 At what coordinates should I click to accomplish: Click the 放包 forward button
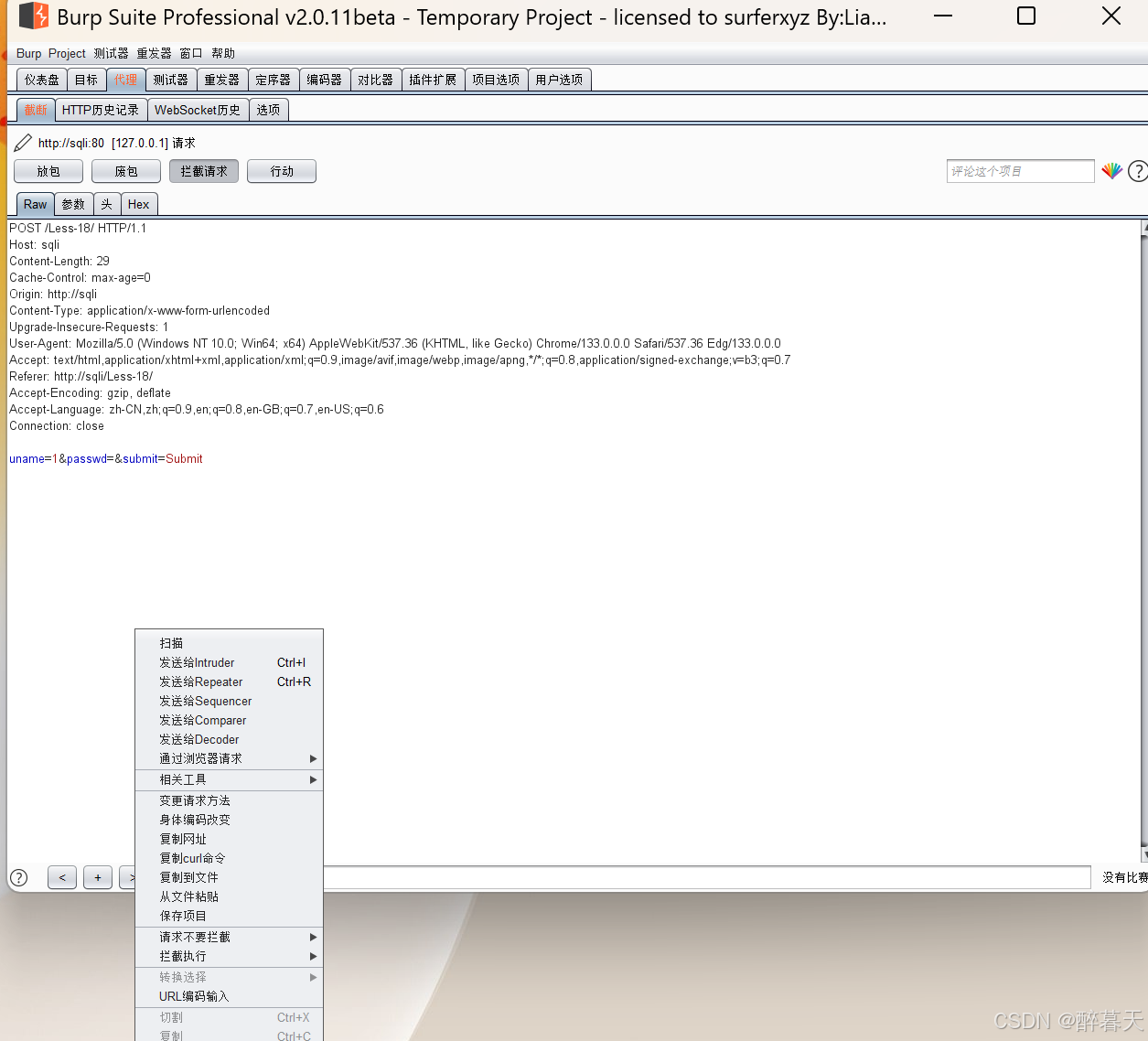tap(48, 171)
